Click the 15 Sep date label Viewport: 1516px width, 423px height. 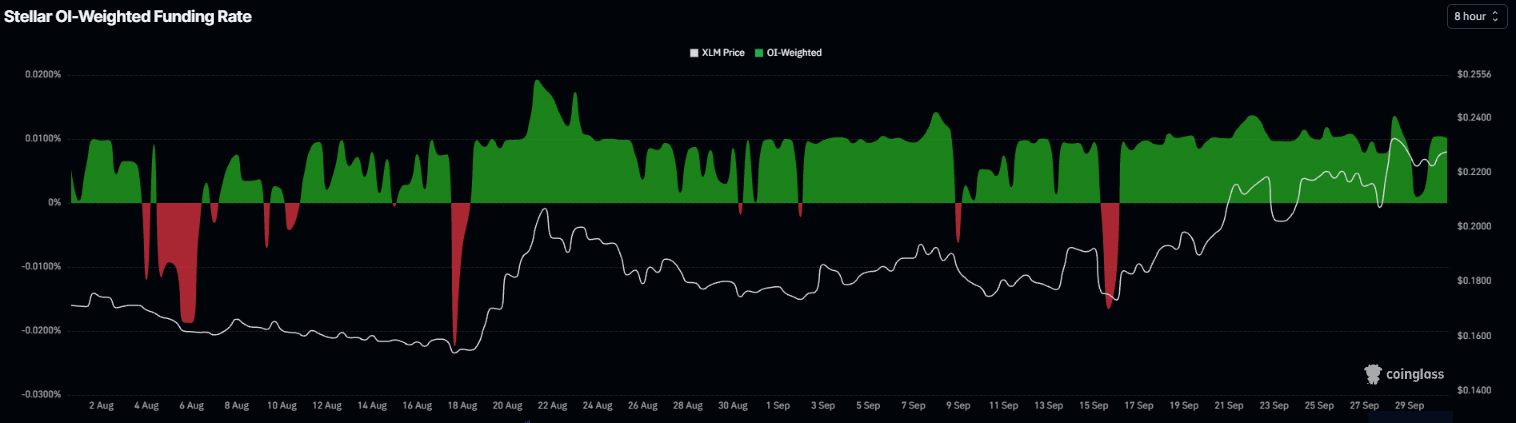click(x=1094, y=407)
